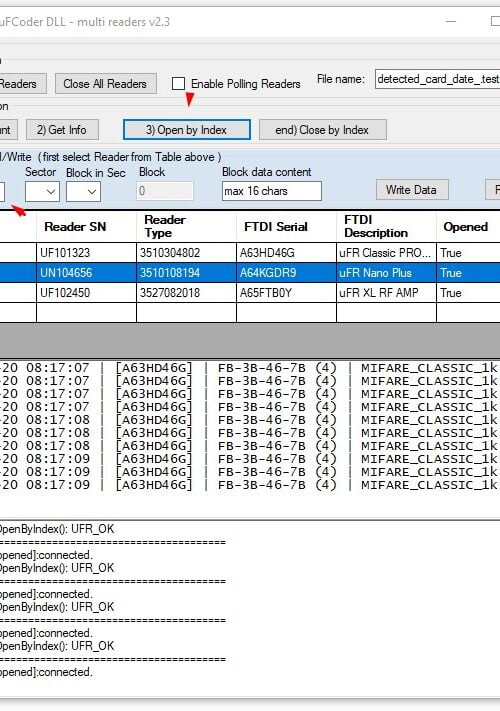Click the cell 3527082018
Viewport: 500px width, 711px height.
pyautogui.click(x=186, y=292)
